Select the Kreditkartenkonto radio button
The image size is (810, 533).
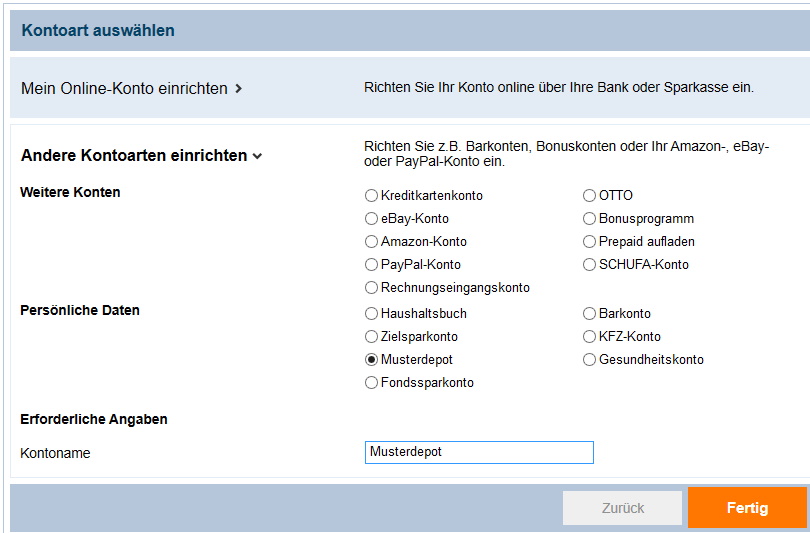click(371, 196)
